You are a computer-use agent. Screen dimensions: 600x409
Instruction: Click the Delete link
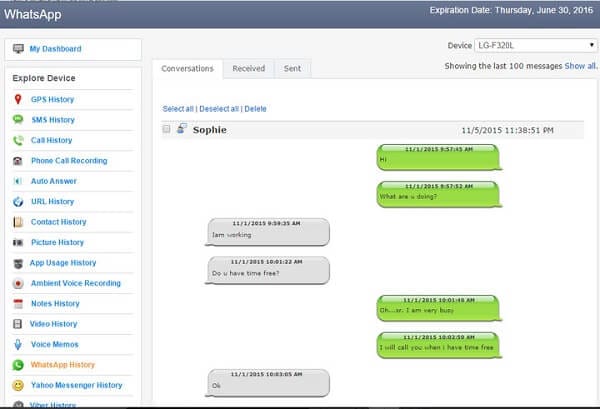tap(255, 108)
